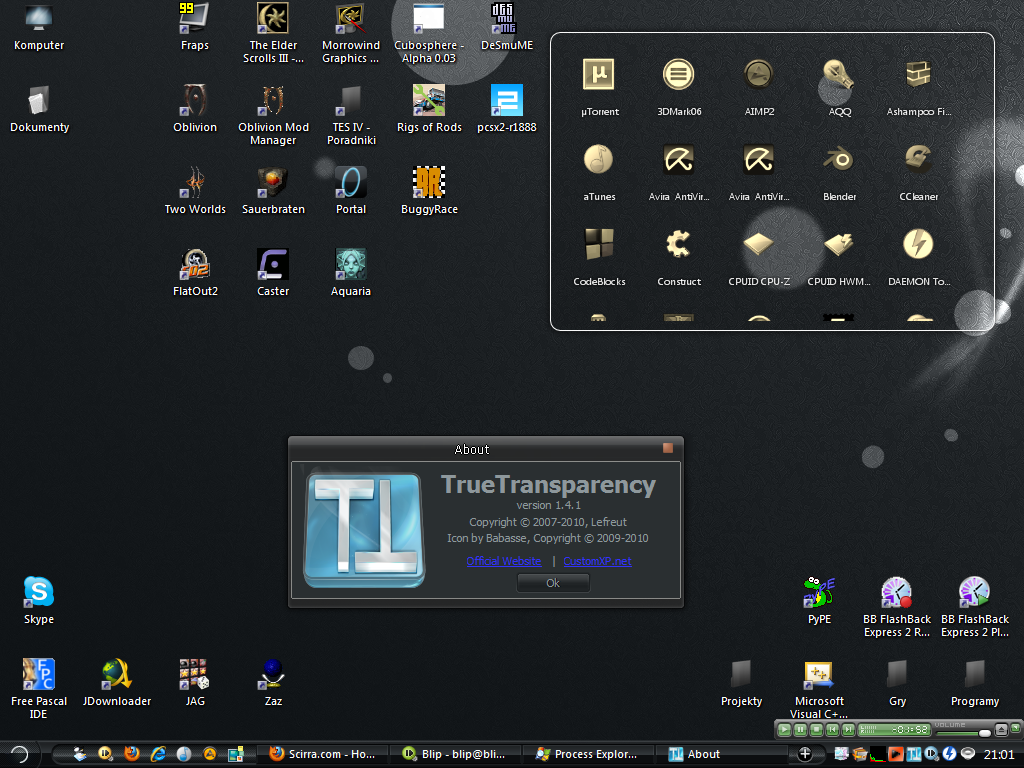This screenshot has height=768, width=1024.
Task: Select the Gry folder icon
Action: coord(897,683)
